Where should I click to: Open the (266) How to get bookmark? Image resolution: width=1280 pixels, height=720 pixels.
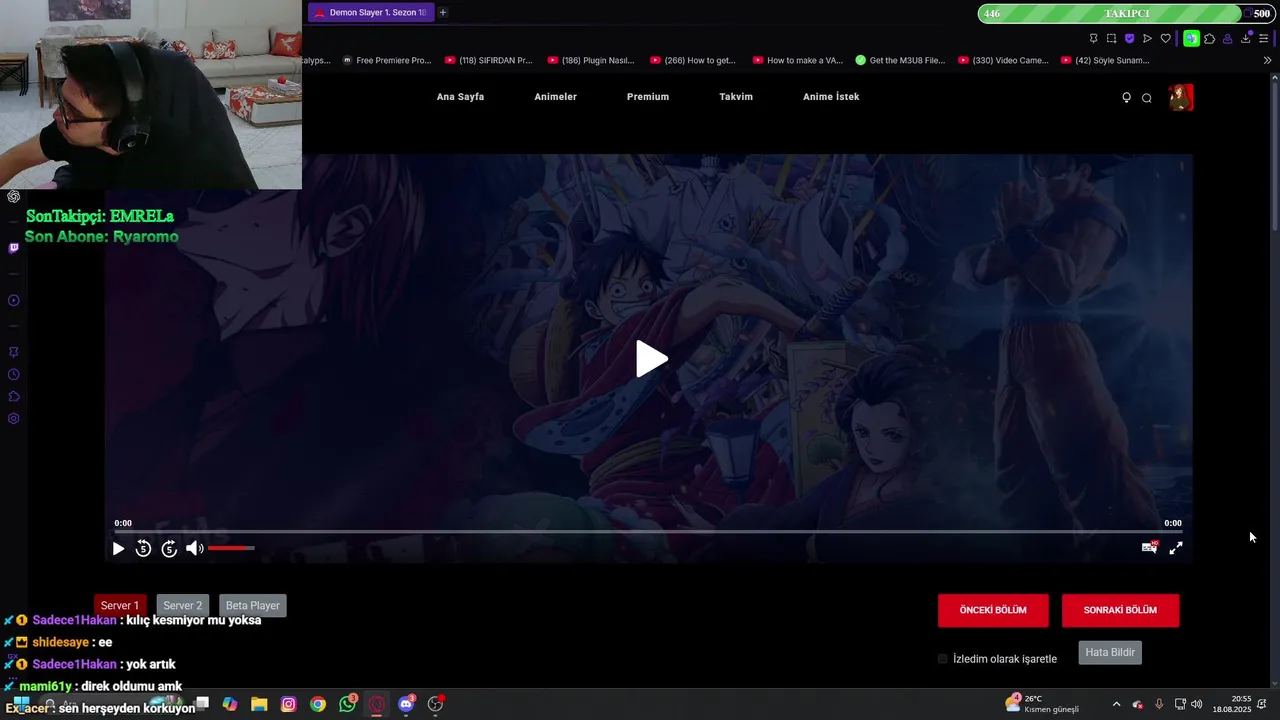693,60
